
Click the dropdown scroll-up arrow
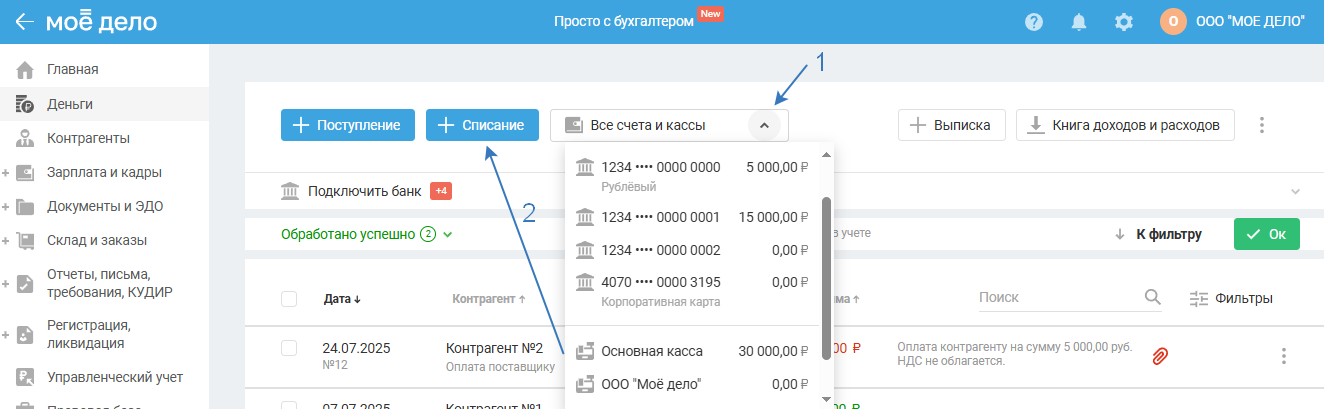coord(826,154)
